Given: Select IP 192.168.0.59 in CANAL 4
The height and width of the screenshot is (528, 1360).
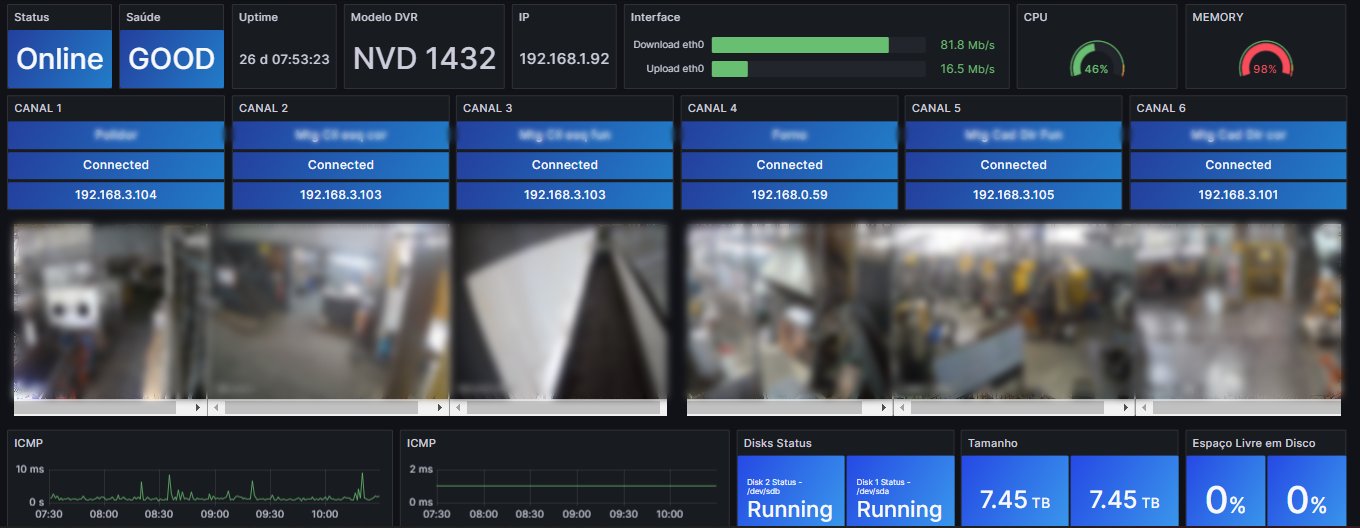Looking at the screenshot, I should coord(789,195).
